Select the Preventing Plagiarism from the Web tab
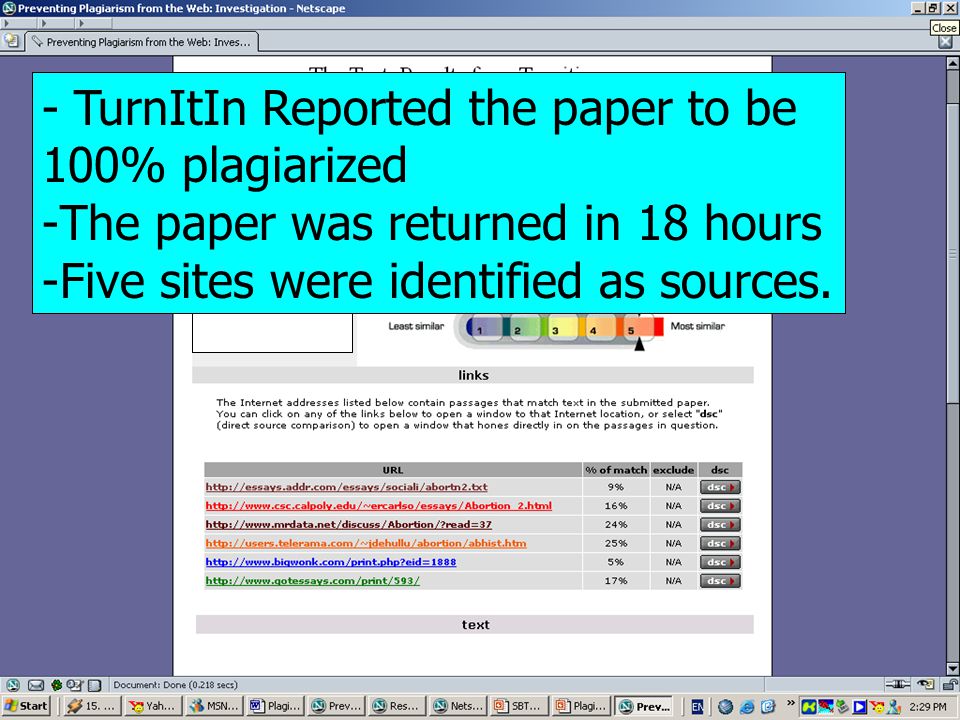Viewport: 960px width, 720px height. pos(141,42)
